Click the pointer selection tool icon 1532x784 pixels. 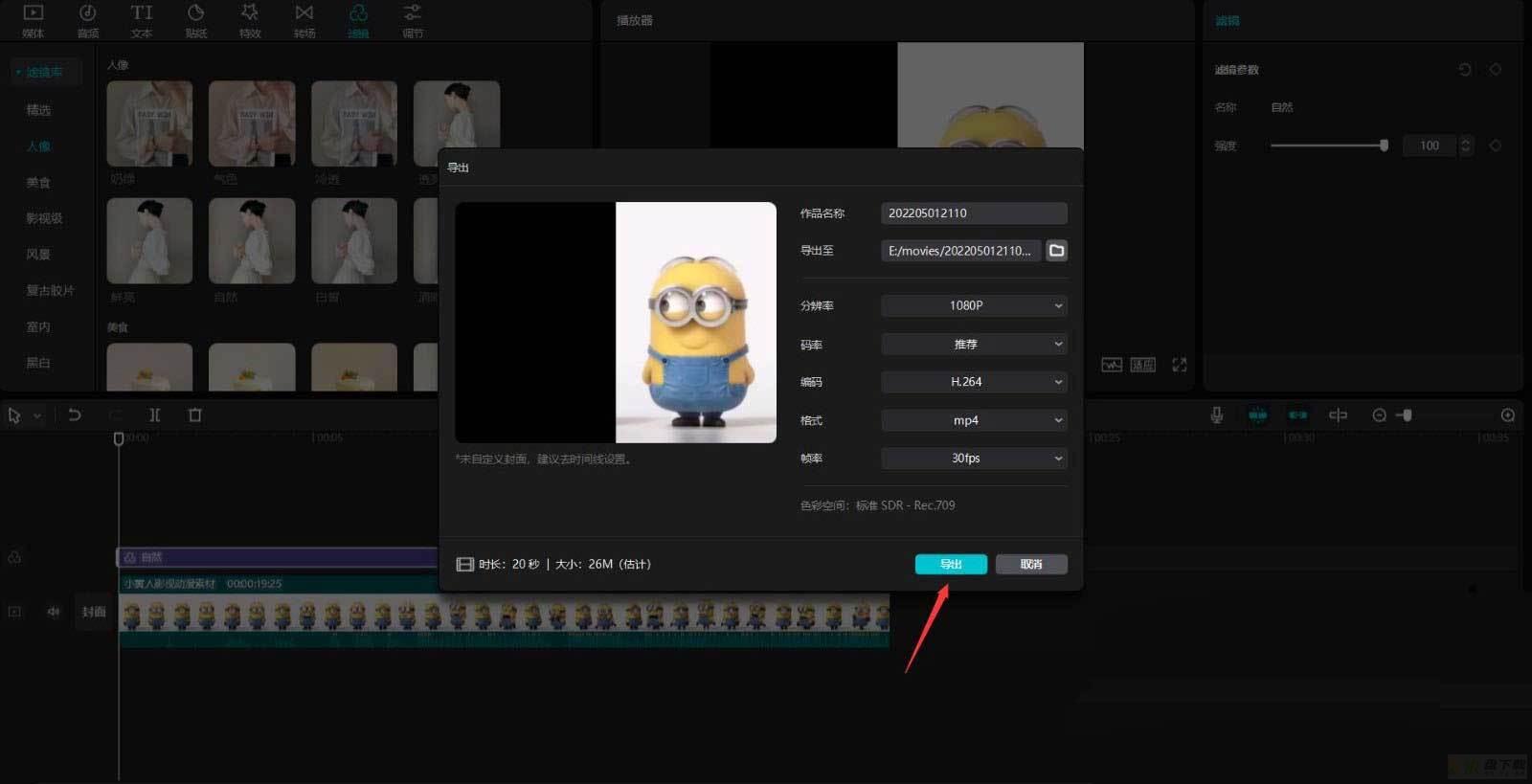14,415
